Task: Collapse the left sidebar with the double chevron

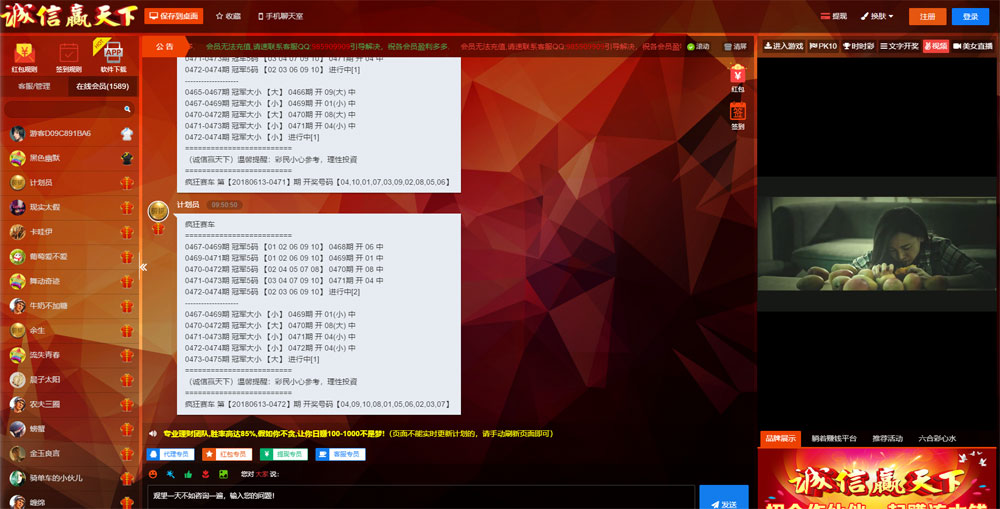Action: coord(143,267)
